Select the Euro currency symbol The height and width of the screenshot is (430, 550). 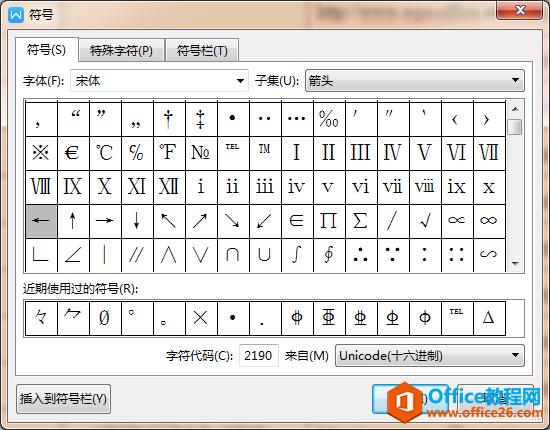coord(73,153)
